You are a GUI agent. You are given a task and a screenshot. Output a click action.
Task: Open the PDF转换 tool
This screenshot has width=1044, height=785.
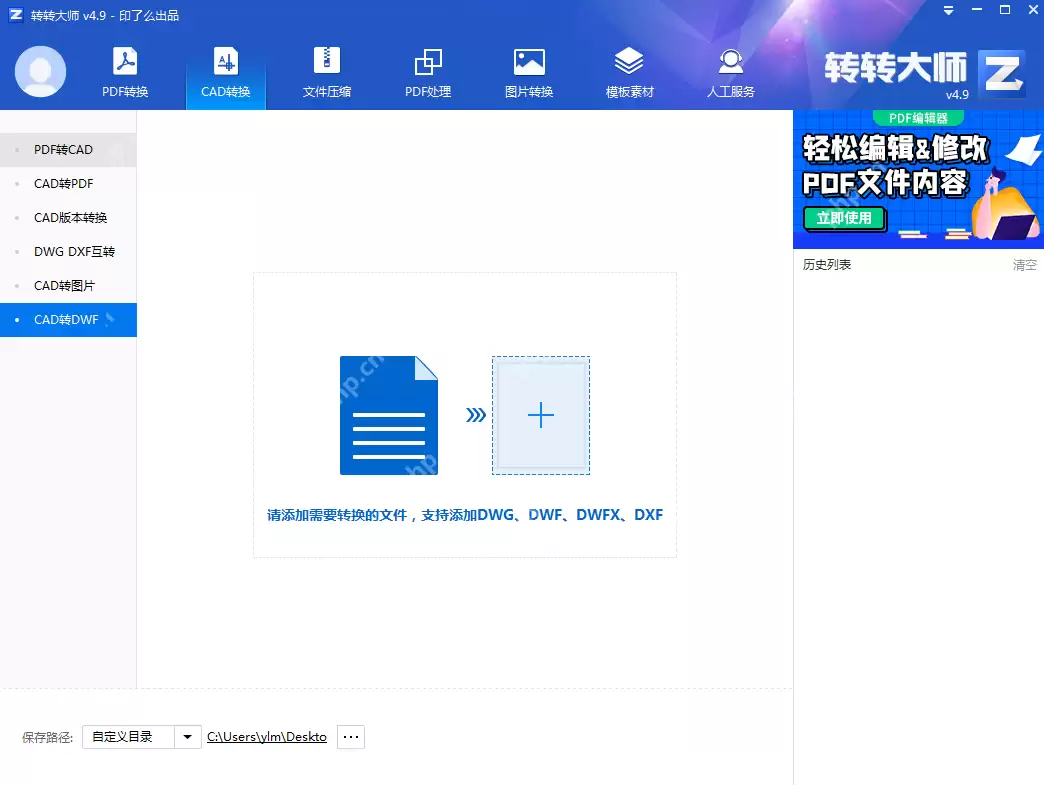point(124,70)
